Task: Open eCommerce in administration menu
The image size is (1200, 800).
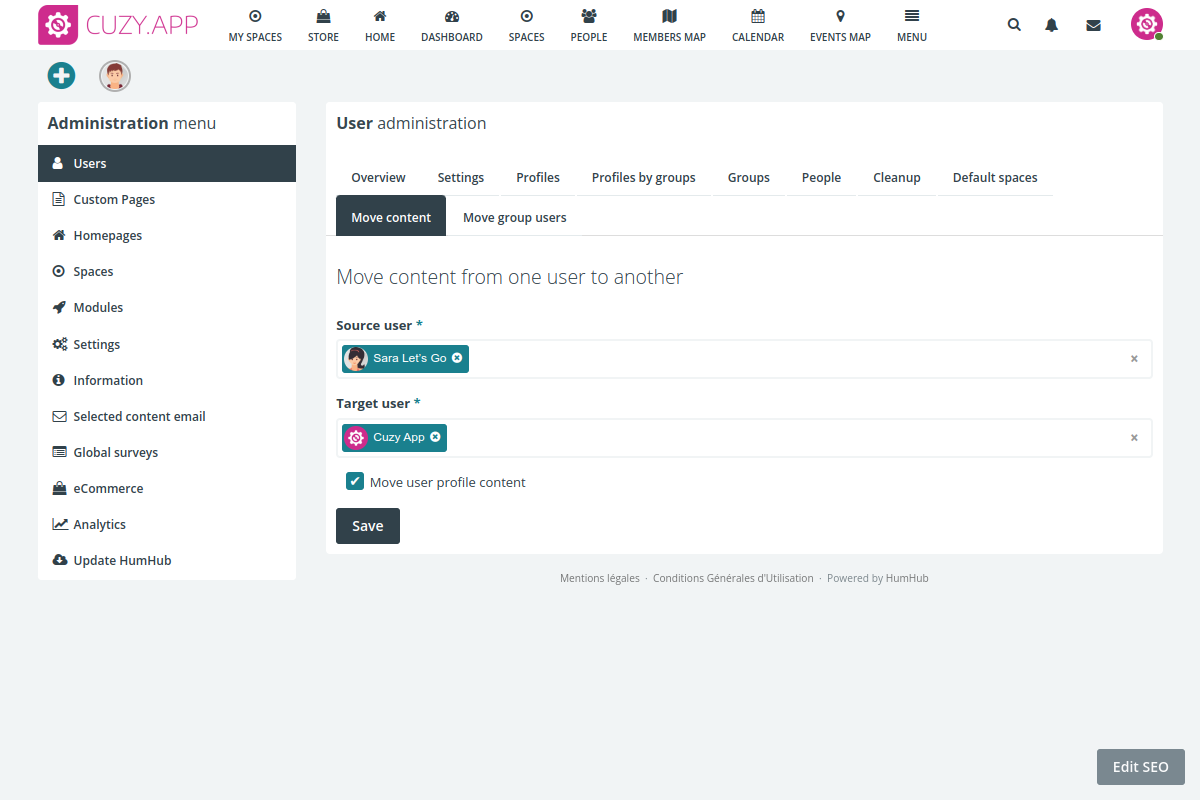Action: [108, 488]
